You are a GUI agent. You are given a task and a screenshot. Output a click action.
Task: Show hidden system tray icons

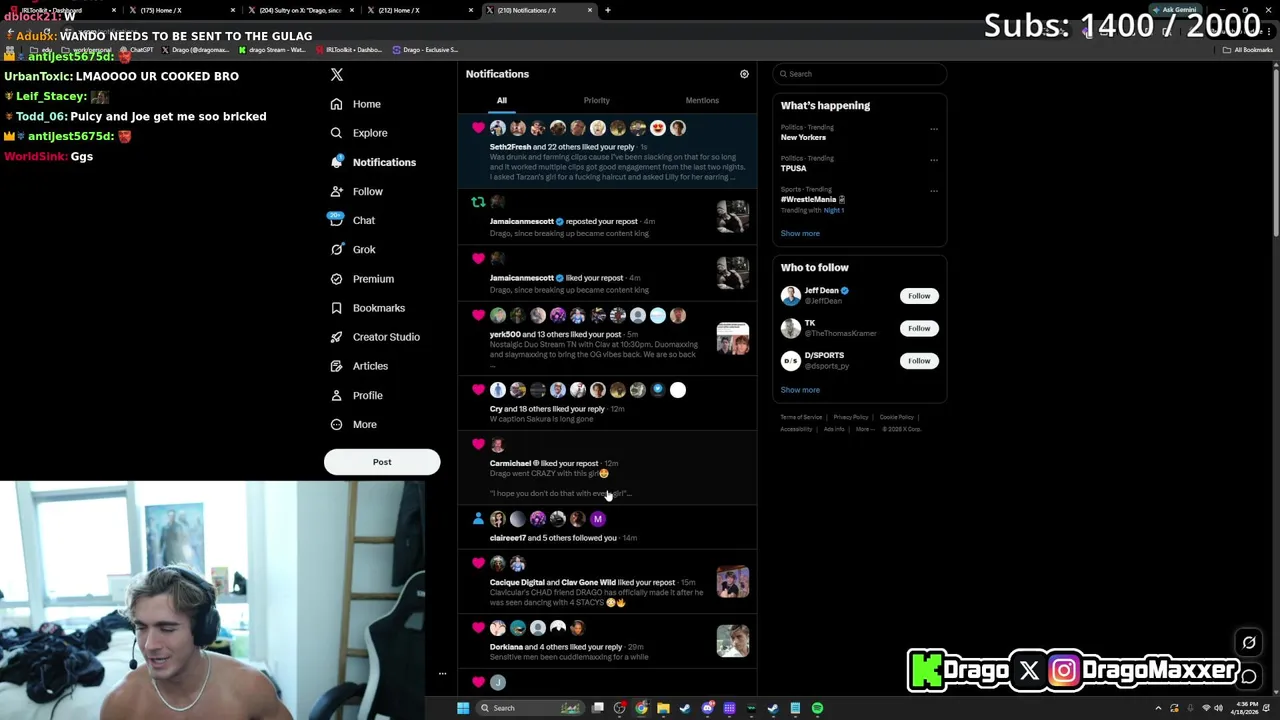point(1159,708)
